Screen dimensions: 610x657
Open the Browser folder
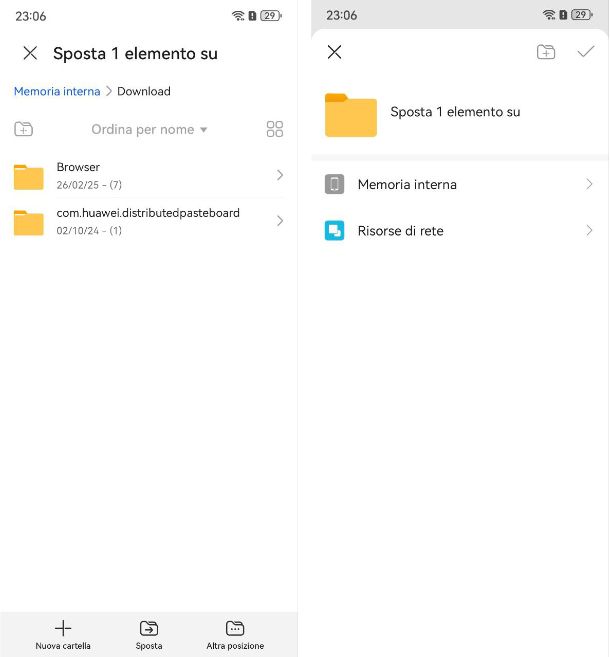[149, 176]
